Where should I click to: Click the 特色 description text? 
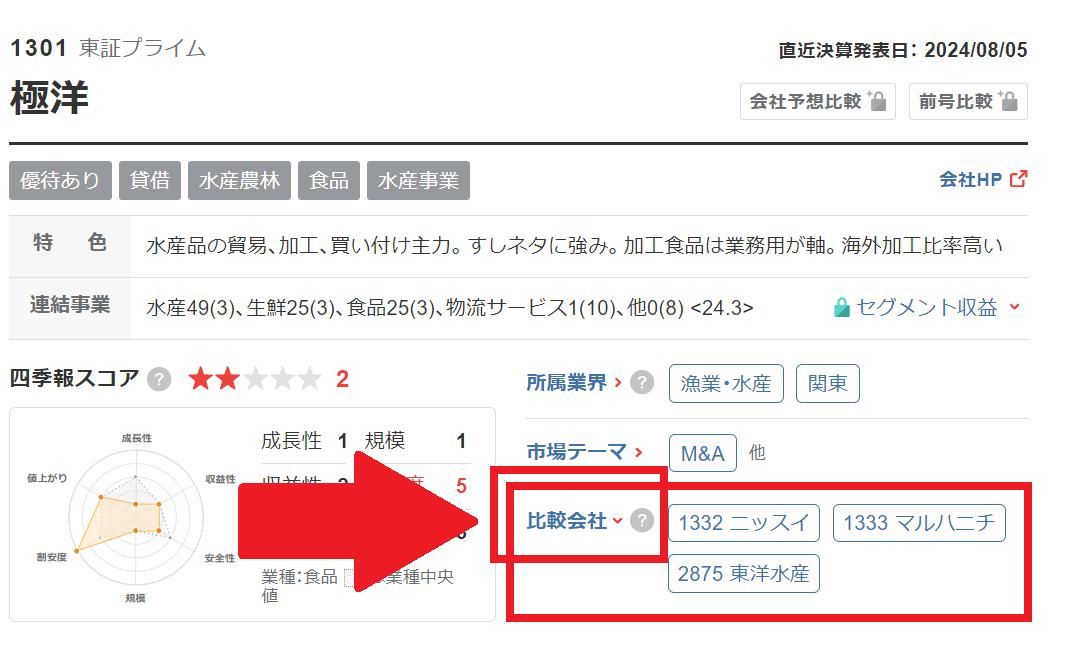pyautogui.click(x=574, y=245)
